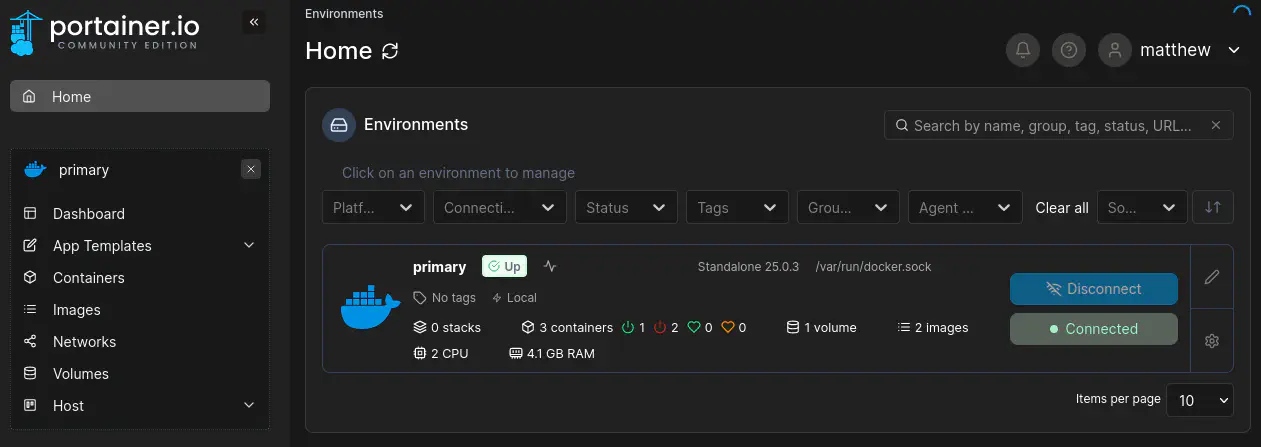Open the help question mark icon

coord(1069,51)
